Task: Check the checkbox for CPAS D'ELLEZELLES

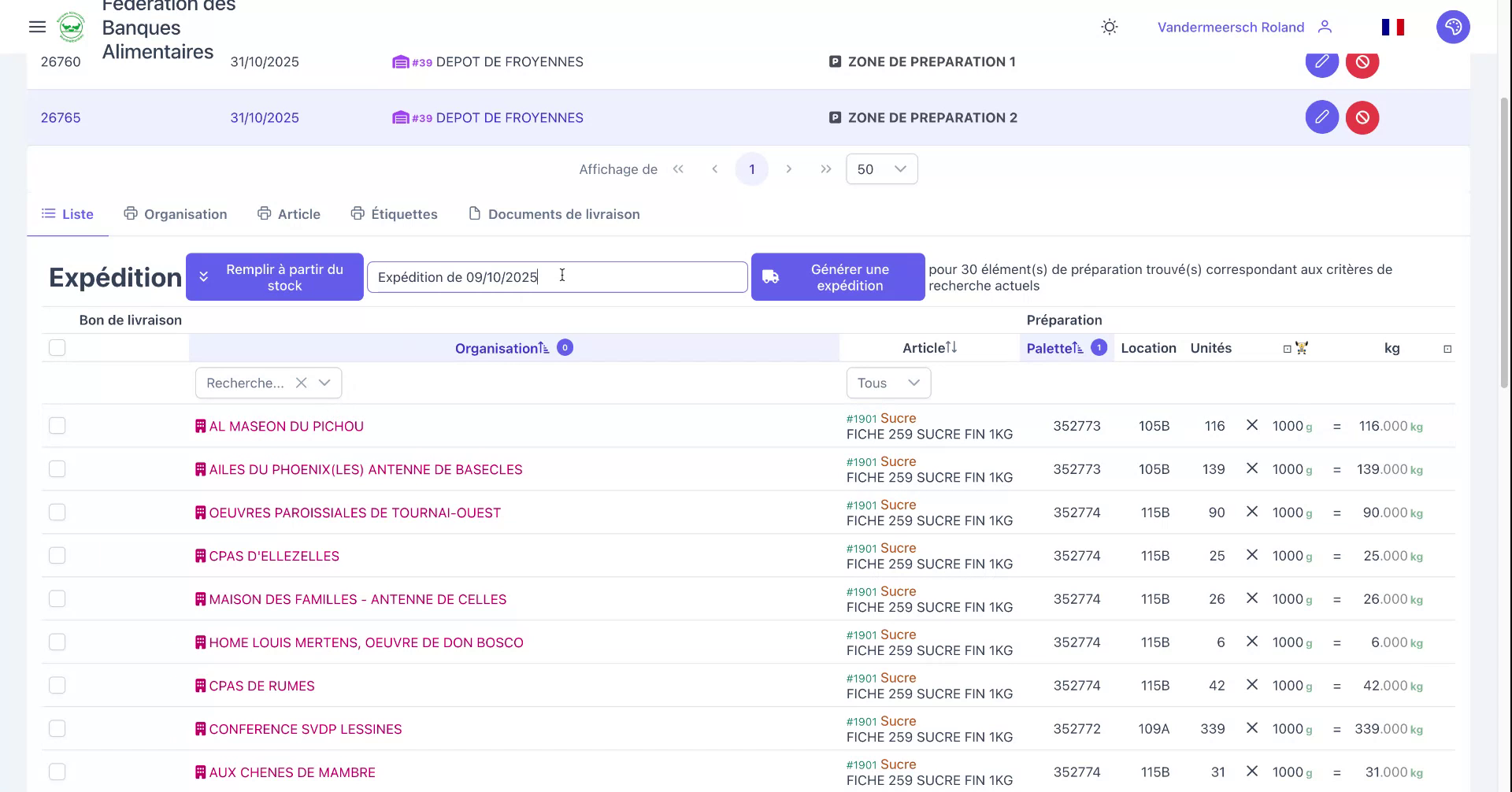Action: (x=57, y=555)
